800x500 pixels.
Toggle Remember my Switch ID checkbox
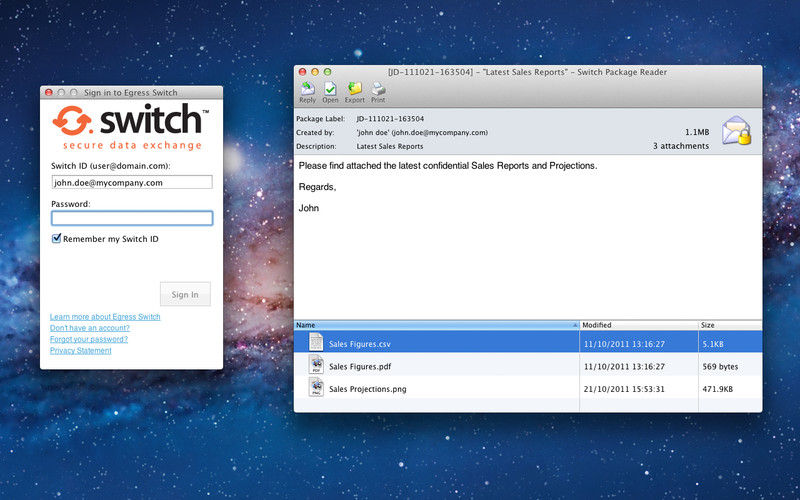click(x=57, y=238)
